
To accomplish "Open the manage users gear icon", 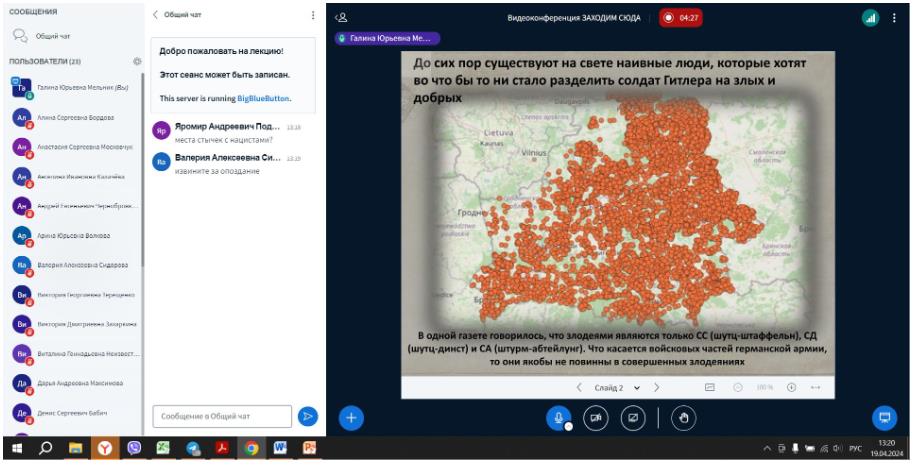I will point(137,61).
